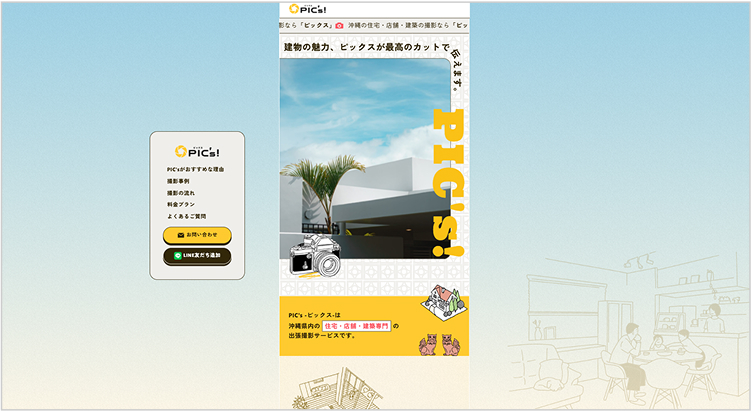Click the hero building photo

point(365,159)
